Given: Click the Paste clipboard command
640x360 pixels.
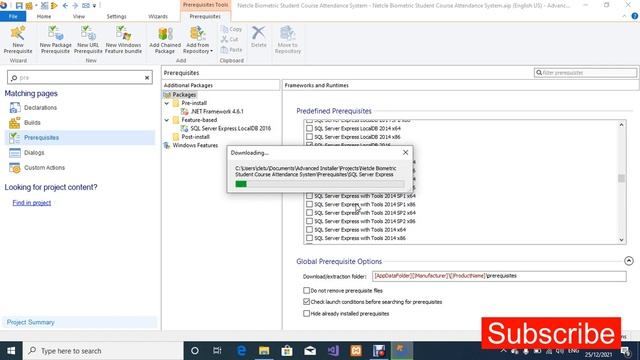Looking at the screenshot, I should pos(231,50).
